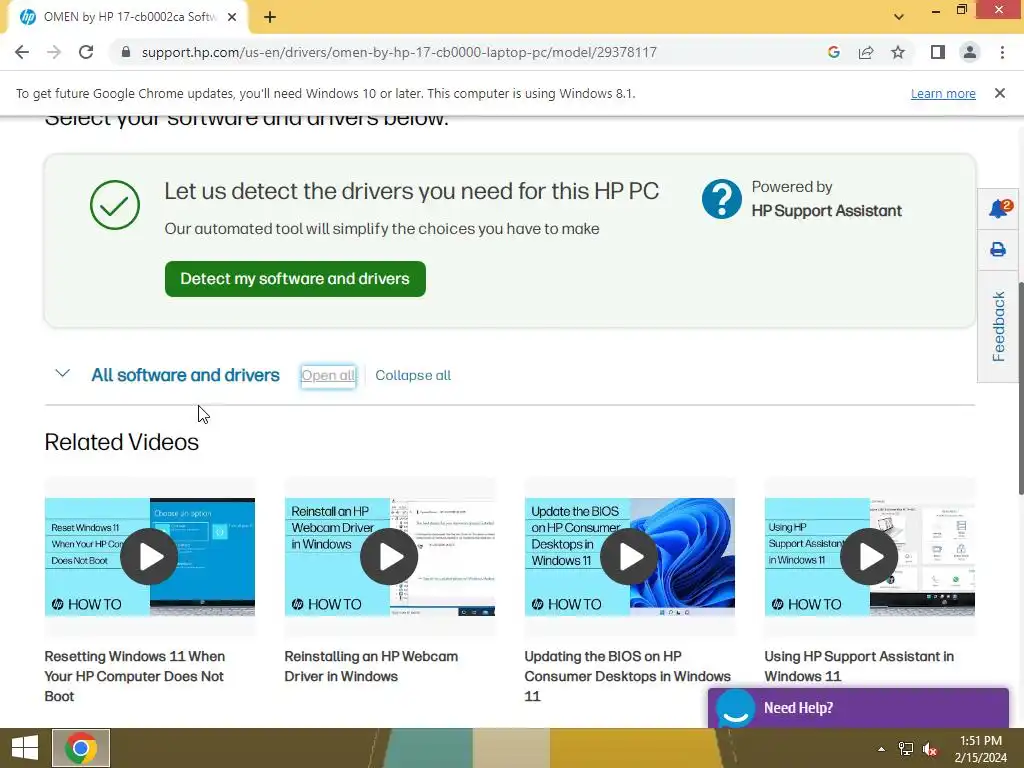This screenshot has height=768, width=1024.
Task: Open Resetting Windows 11 video title
Action: (x=135, y=676)
